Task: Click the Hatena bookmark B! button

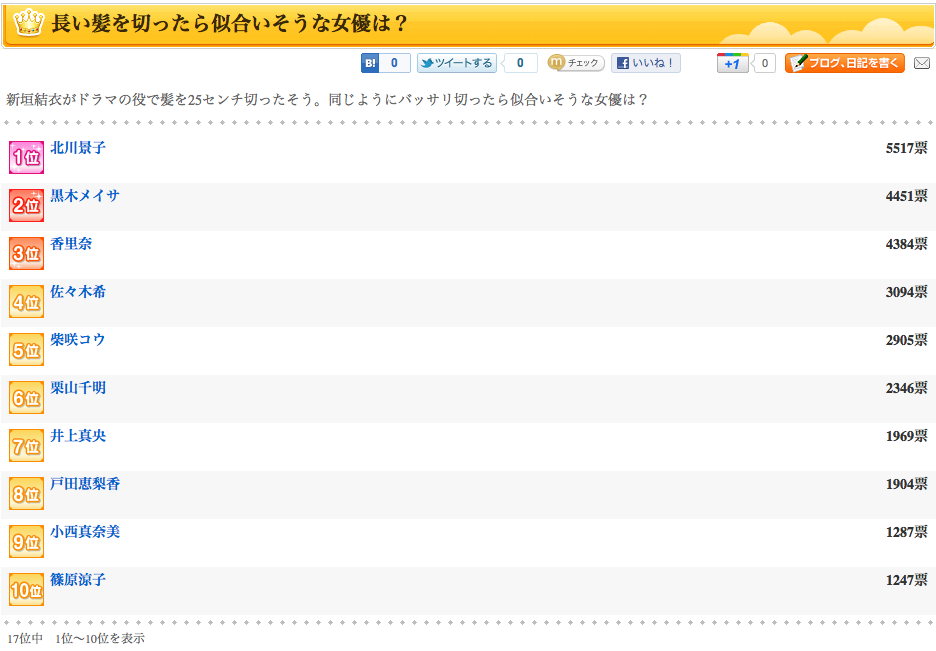Action: (x=370, y=63)
